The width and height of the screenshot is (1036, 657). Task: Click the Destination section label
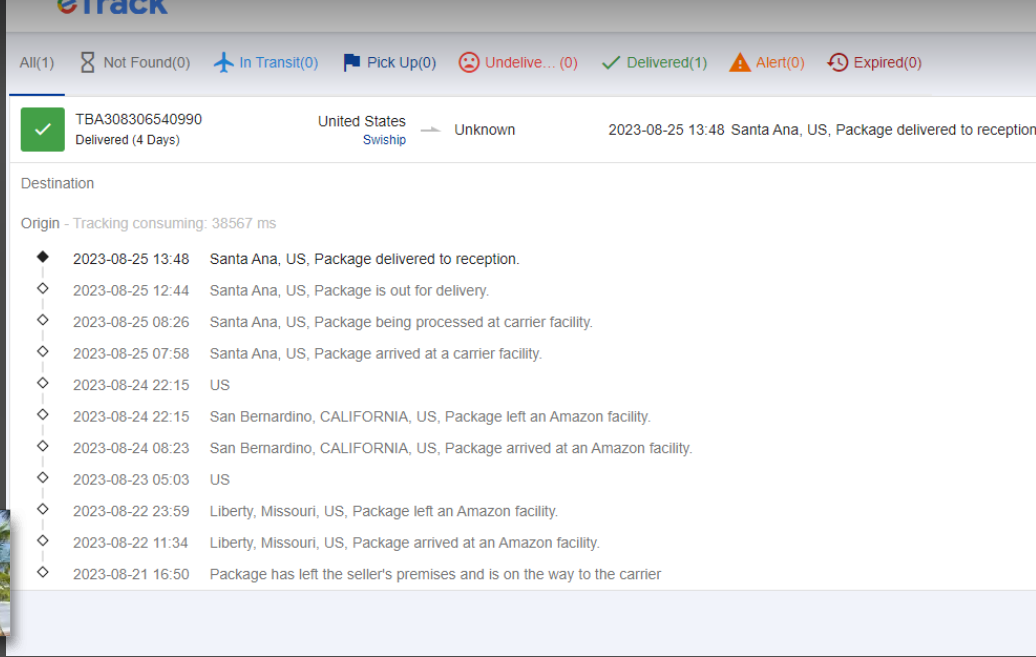57,184
